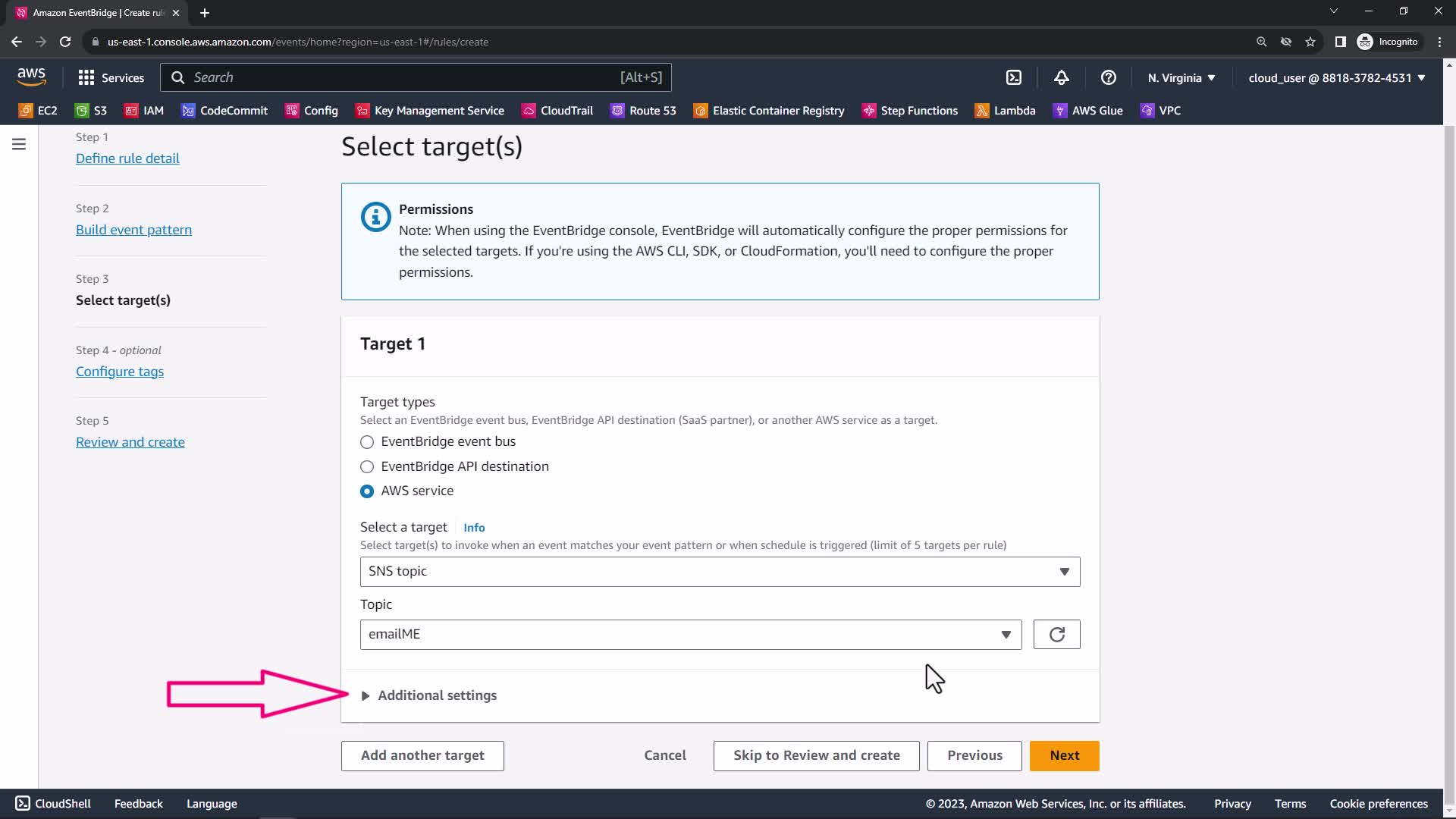Viewport: 1456px width, 819px height.
Task: Go to Build event pattern step
Action: click(x=133, y=230)
